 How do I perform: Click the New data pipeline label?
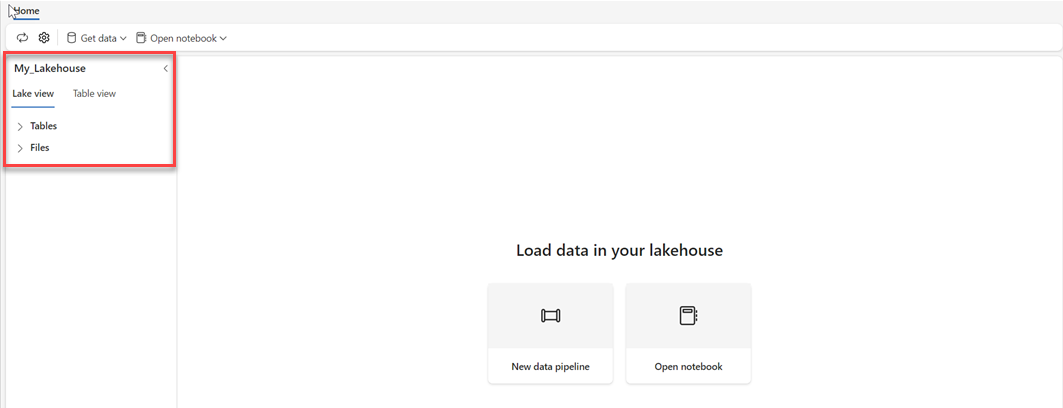(x=550, y=367)
